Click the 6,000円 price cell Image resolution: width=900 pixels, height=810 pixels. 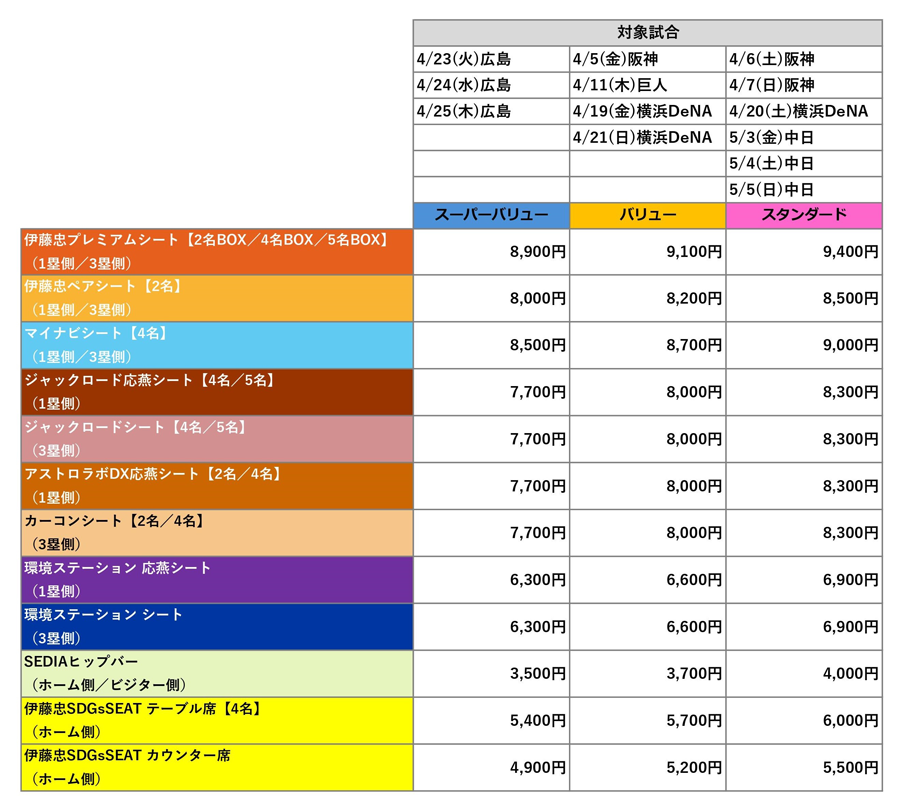[x=804, y=720]
